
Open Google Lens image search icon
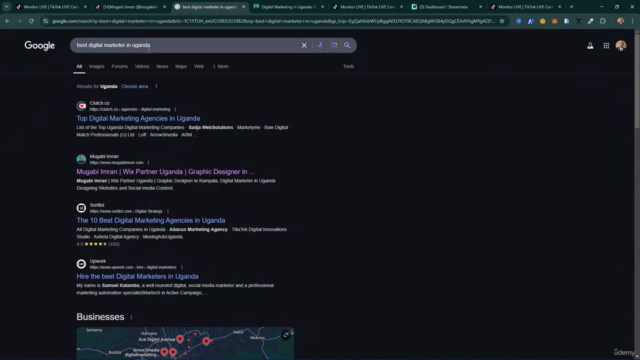[334, 45]
